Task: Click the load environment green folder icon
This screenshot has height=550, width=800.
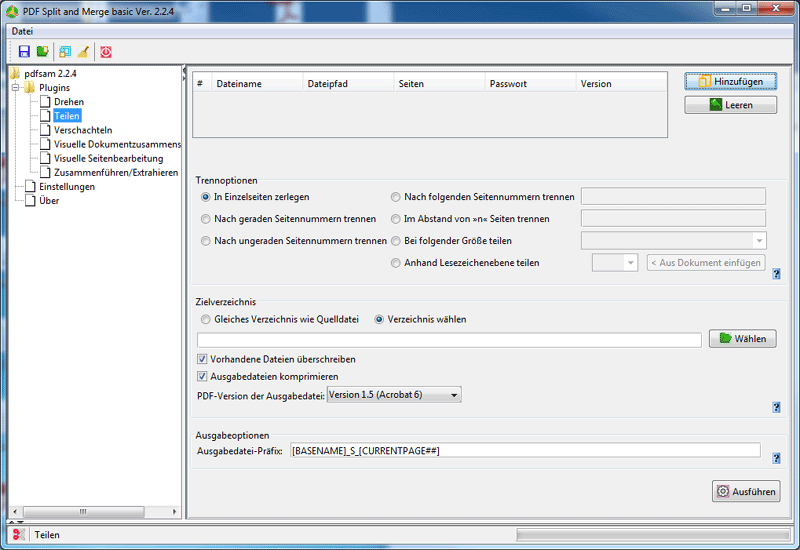Action: [x=43, y=52]
